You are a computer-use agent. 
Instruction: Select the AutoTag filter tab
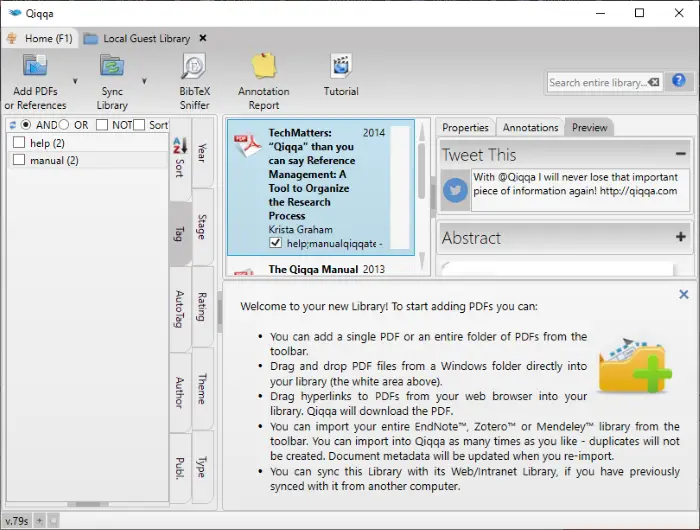(x=180, y=309)
